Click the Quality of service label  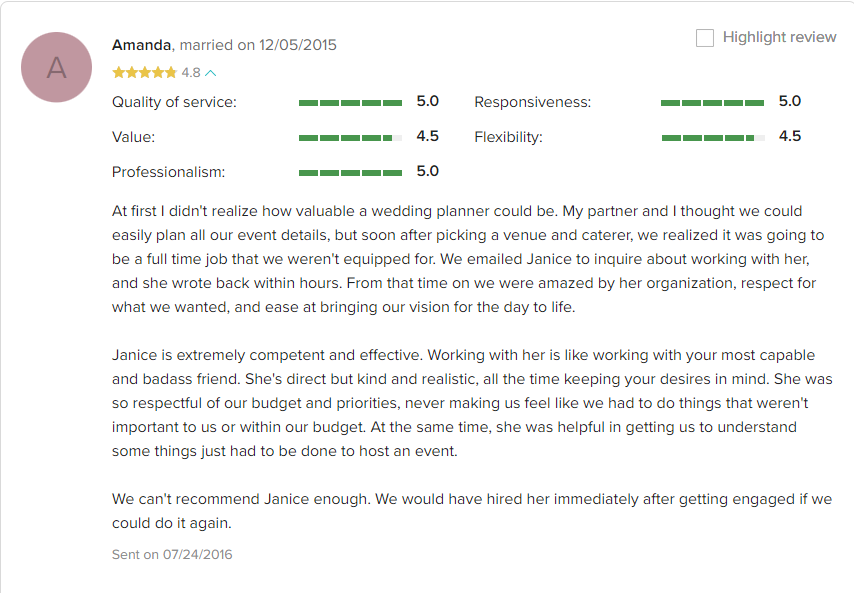point(174,102)
